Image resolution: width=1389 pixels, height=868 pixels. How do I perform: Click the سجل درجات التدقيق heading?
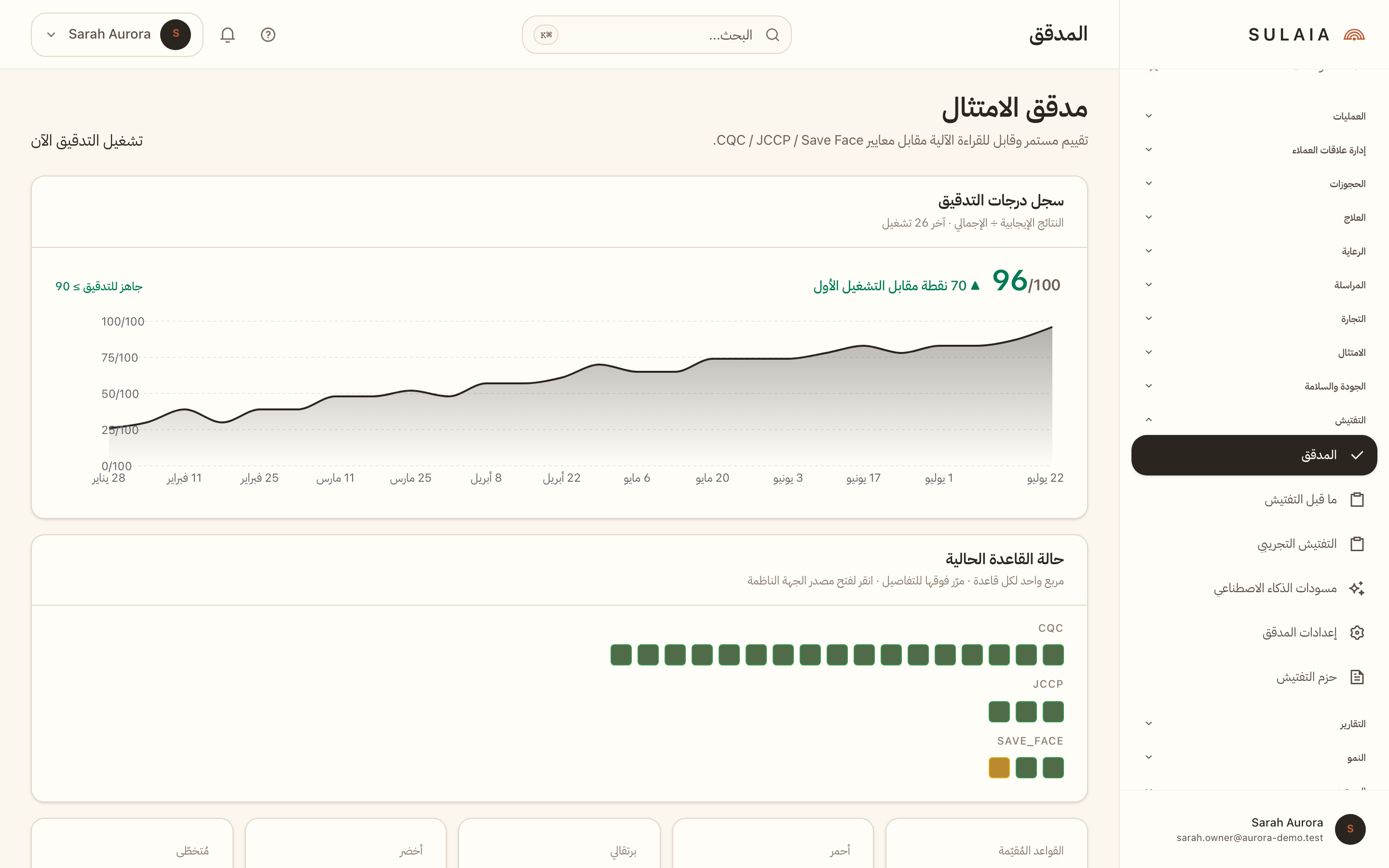(1000, 200)
